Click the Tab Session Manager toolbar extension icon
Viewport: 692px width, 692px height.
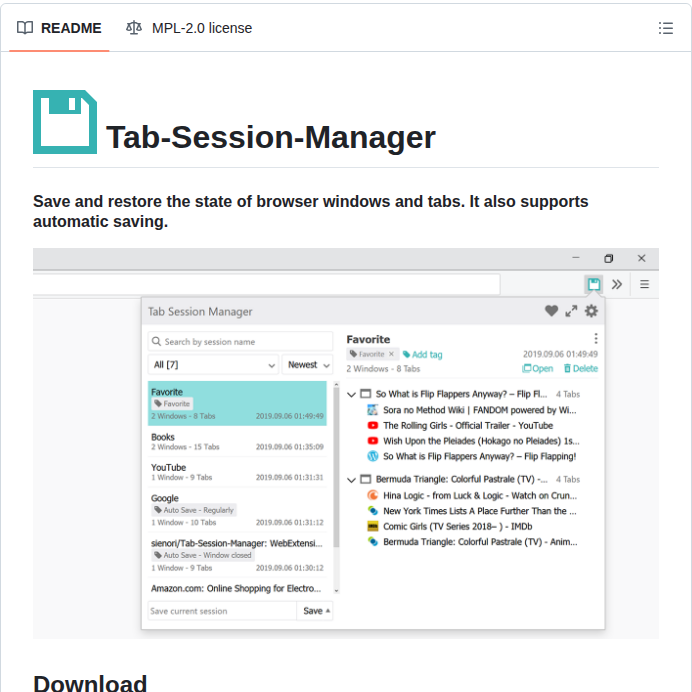coord(594,284)
